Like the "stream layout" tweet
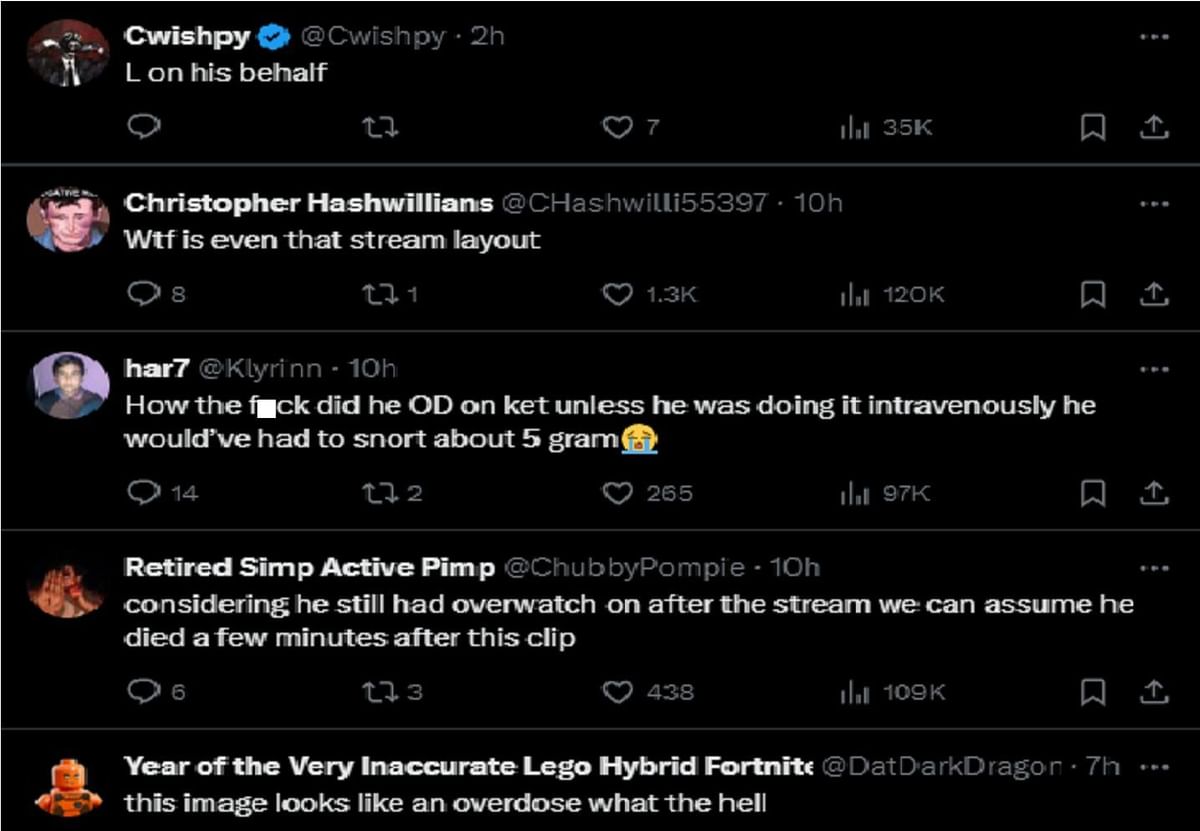Screen dimensions: 1200x831 [618, 294]
